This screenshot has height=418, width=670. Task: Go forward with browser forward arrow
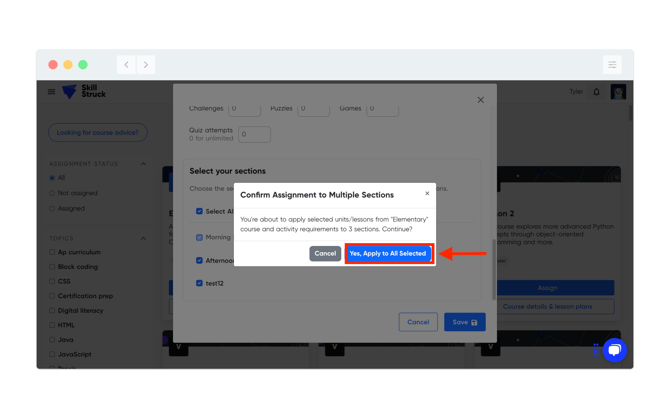click(146, 65)
